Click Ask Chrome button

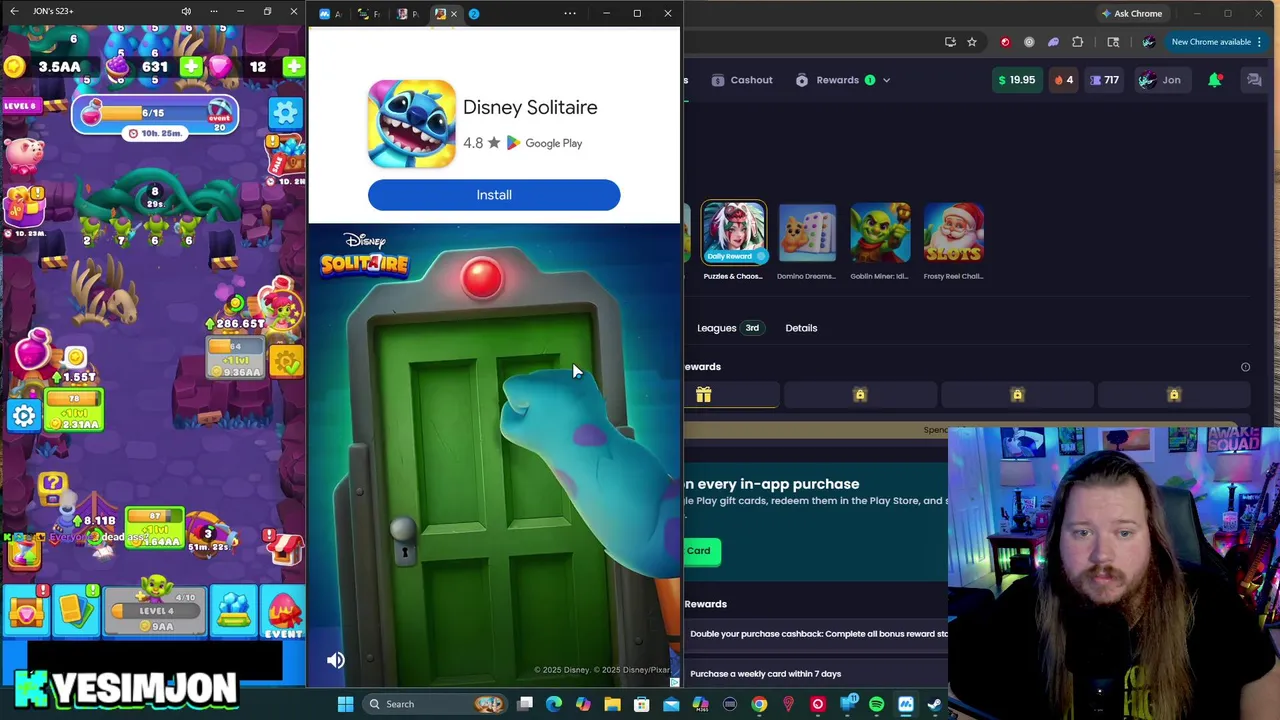coord(1132,14)
